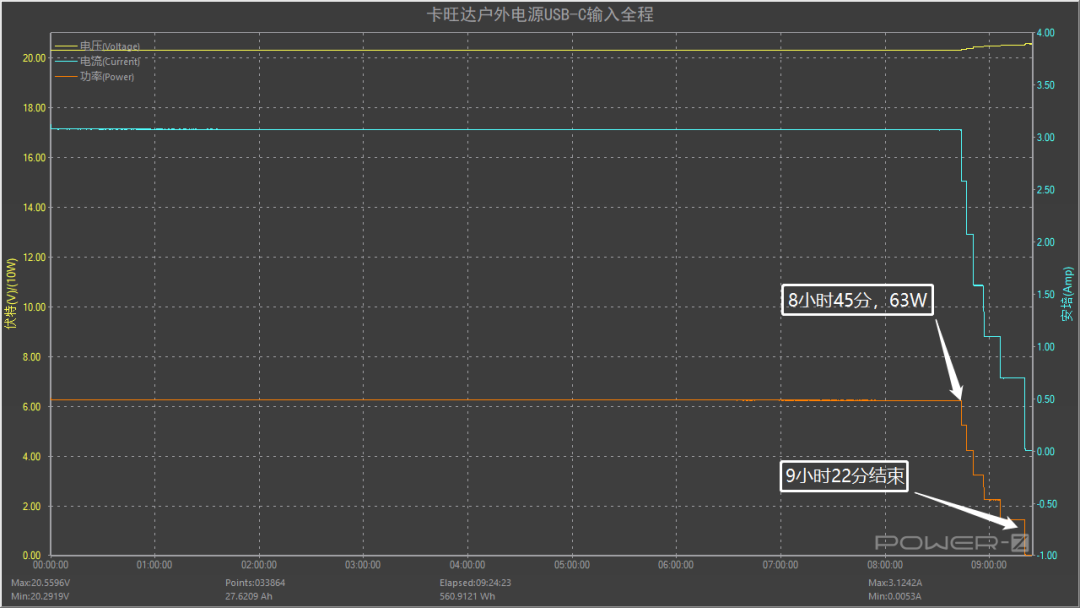Image resolution: width=1080 pixels, height=608 pixels.
Task: Click the 08:00:00 time axis tick
Action: tap(885, 565)
